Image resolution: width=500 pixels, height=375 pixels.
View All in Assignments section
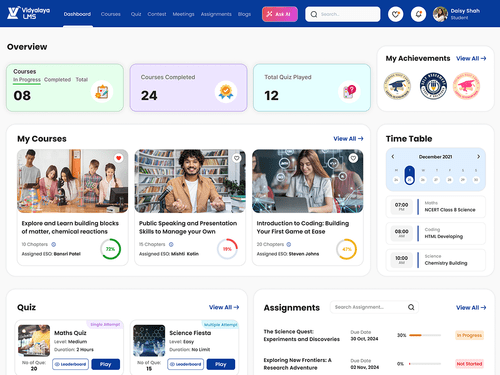click(471, 308)
